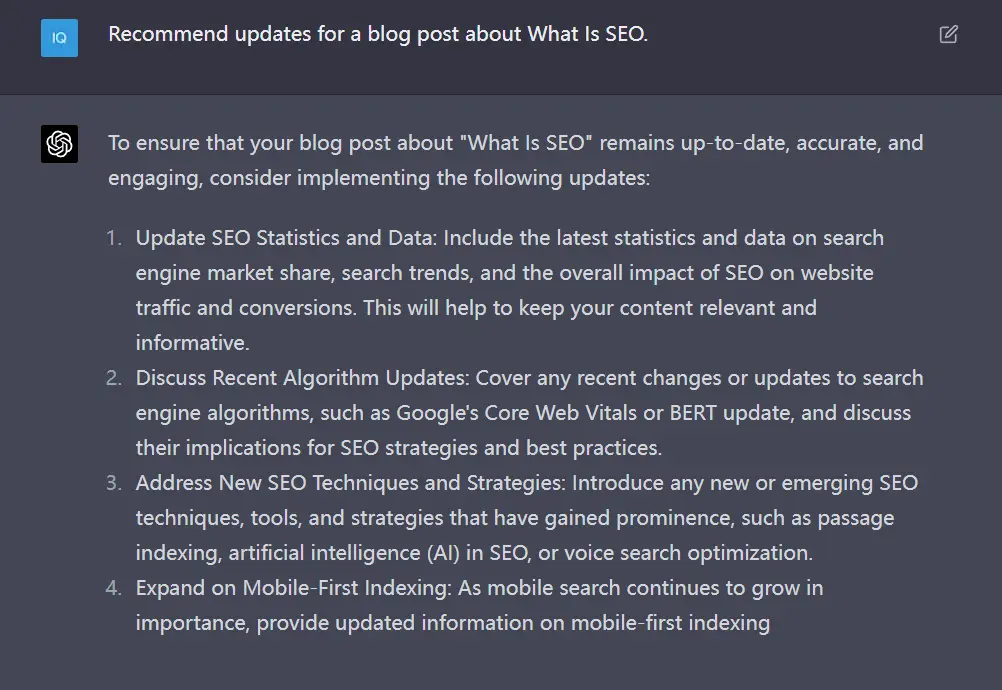Click the blue IQ user avatar

click(x=59, y=38)
